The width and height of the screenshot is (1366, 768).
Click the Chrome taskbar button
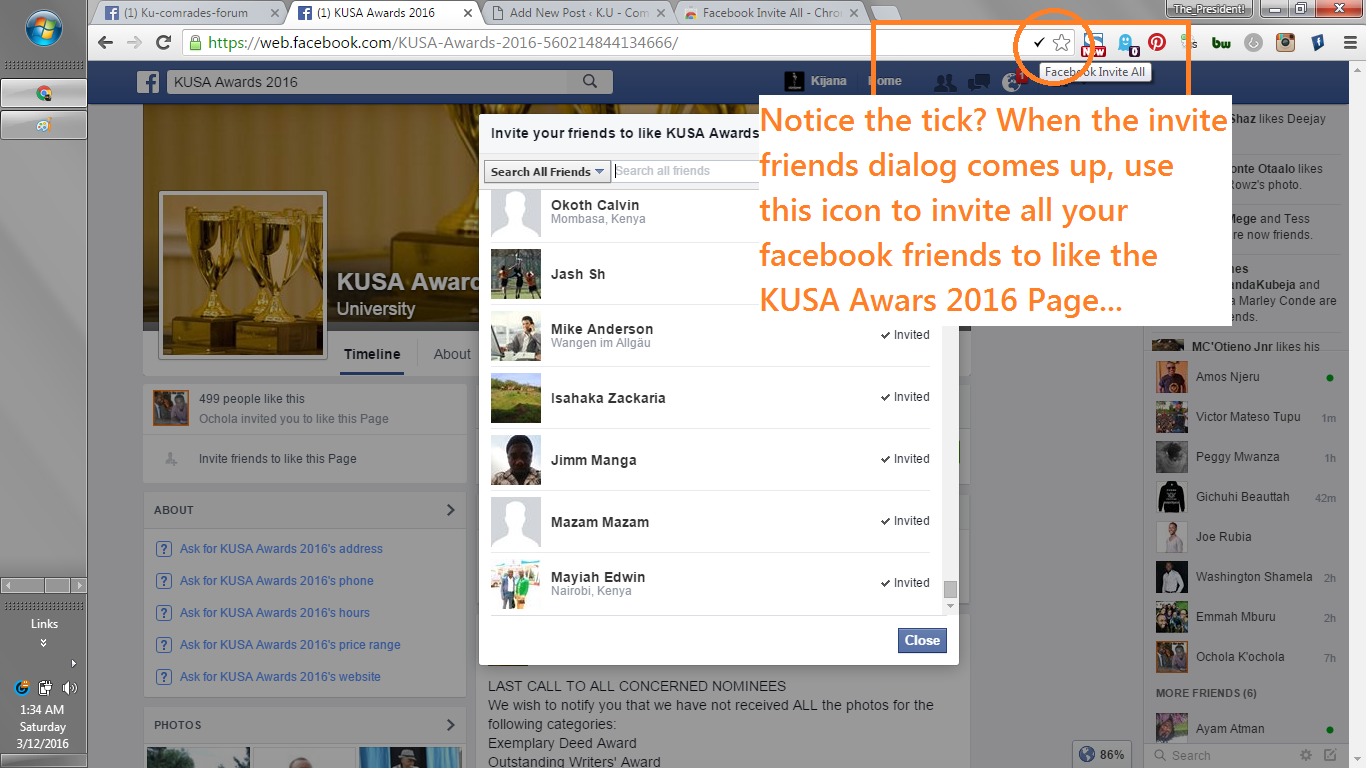[x=44, y=93]
